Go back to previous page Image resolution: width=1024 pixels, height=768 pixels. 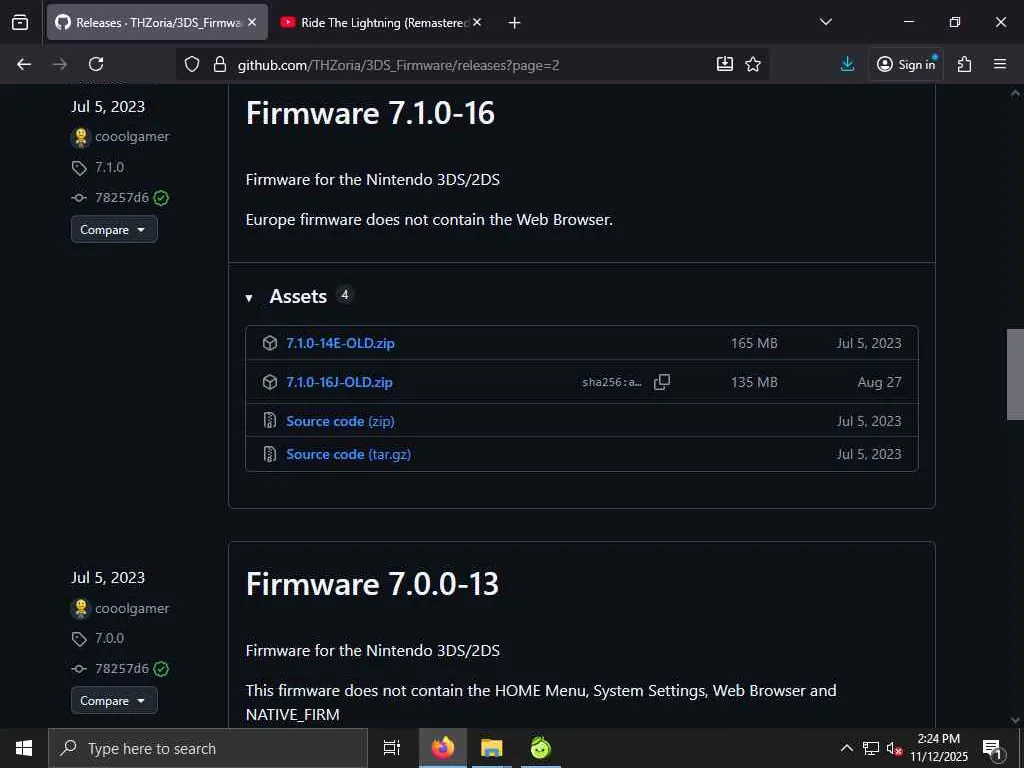click(24, 64)
